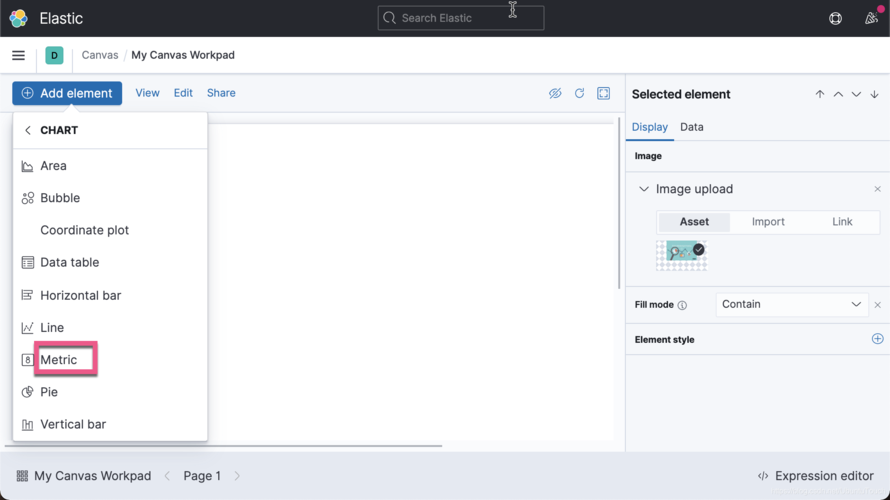Screen dimensions: 890x500
Task: Move element to front arrow
Action: (820, 94)
